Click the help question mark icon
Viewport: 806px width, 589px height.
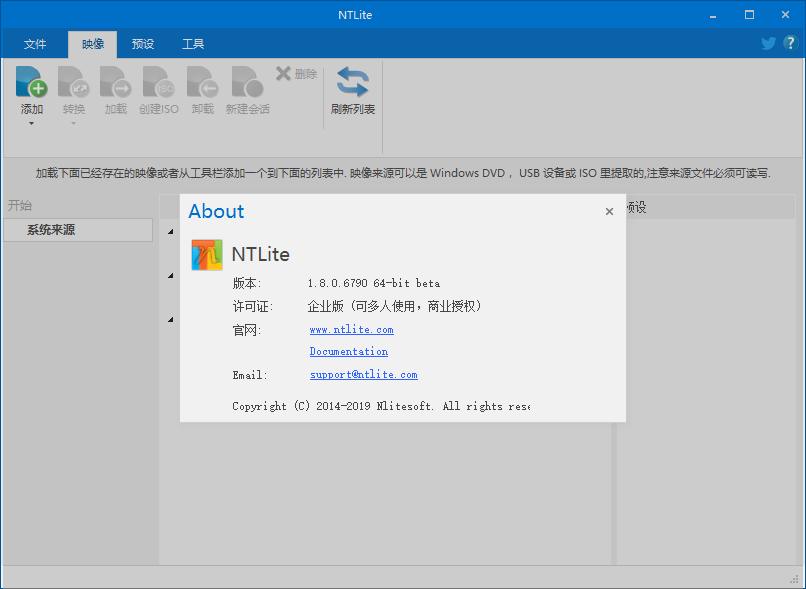(790, 43)
